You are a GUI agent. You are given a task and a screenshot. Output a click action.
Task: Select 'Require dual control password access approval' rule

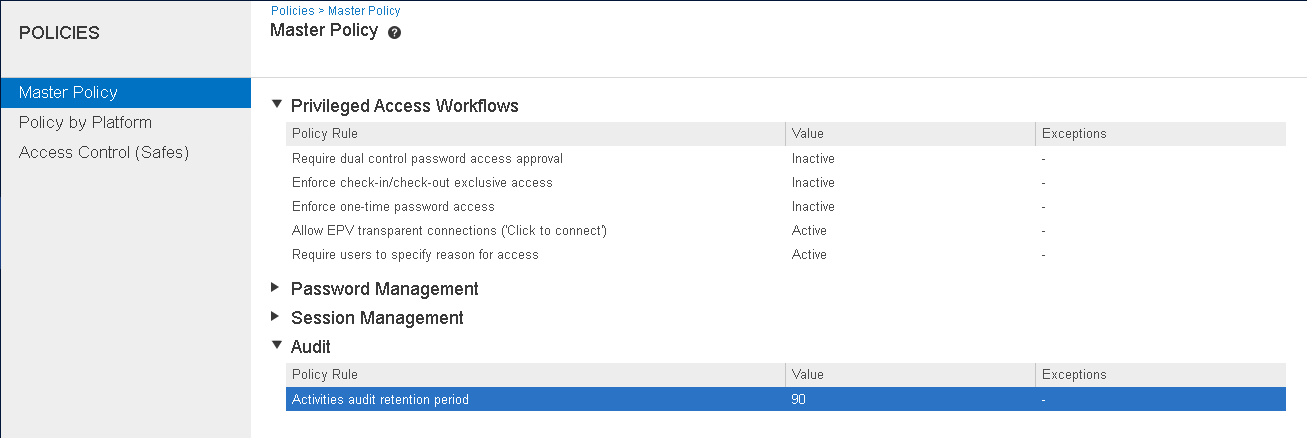click(x=785, y=158)
